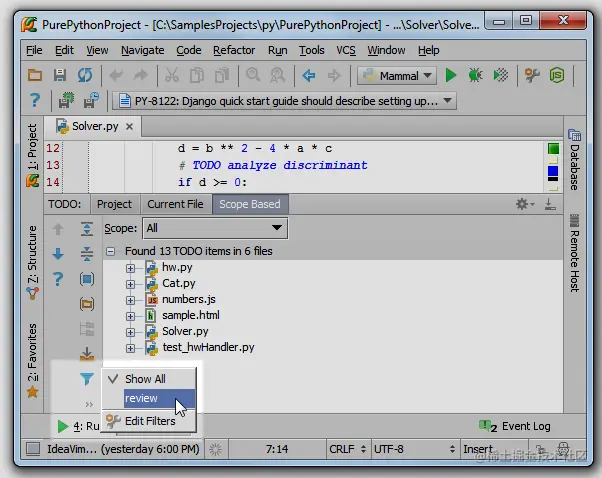The height and width of the screenshot is (478, 602).
Task: Click the blue TODO marker in stripe
Action: click(x=553, y=170)
